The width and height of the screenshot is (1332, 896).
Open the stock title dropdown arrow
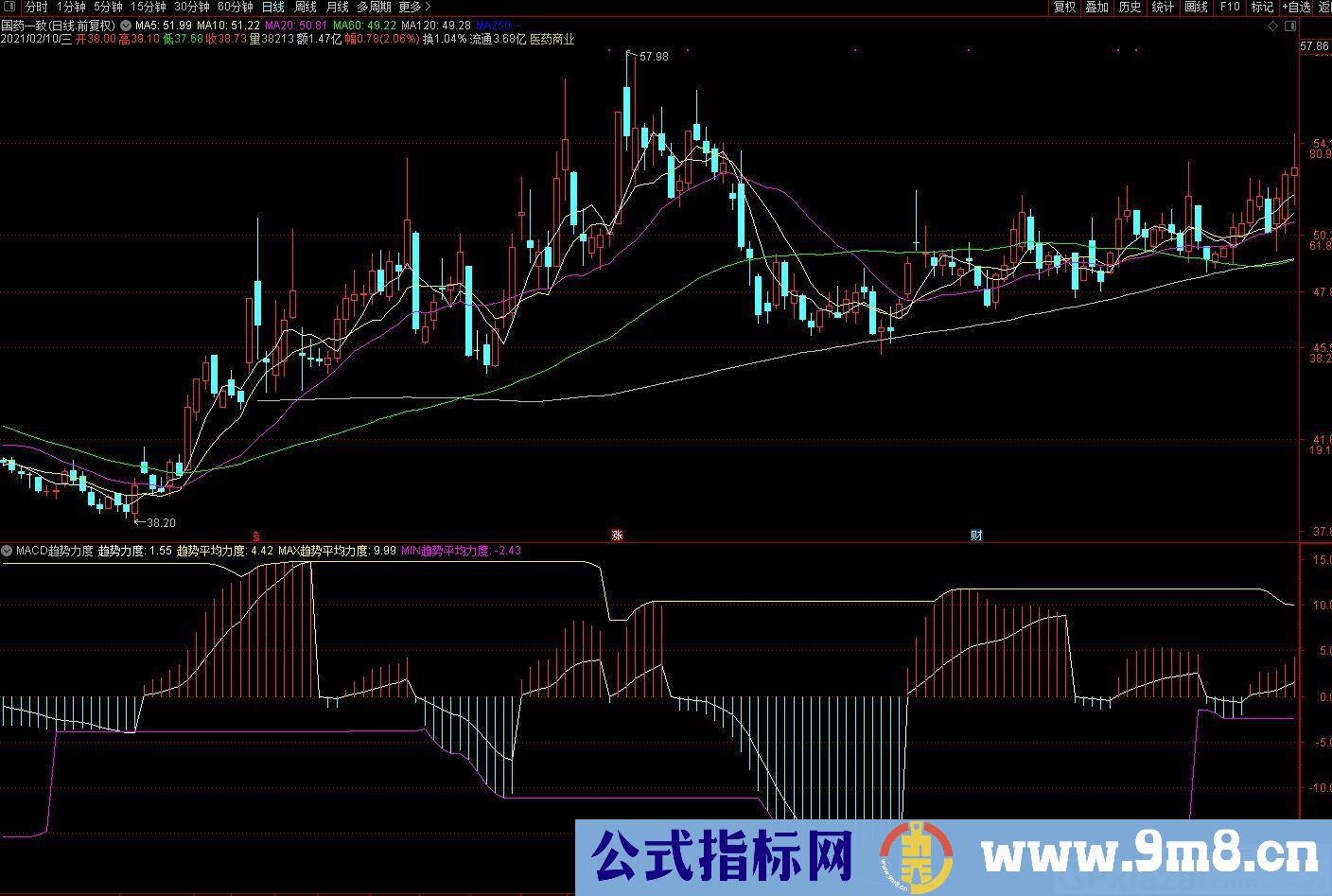tap(126, 26)
